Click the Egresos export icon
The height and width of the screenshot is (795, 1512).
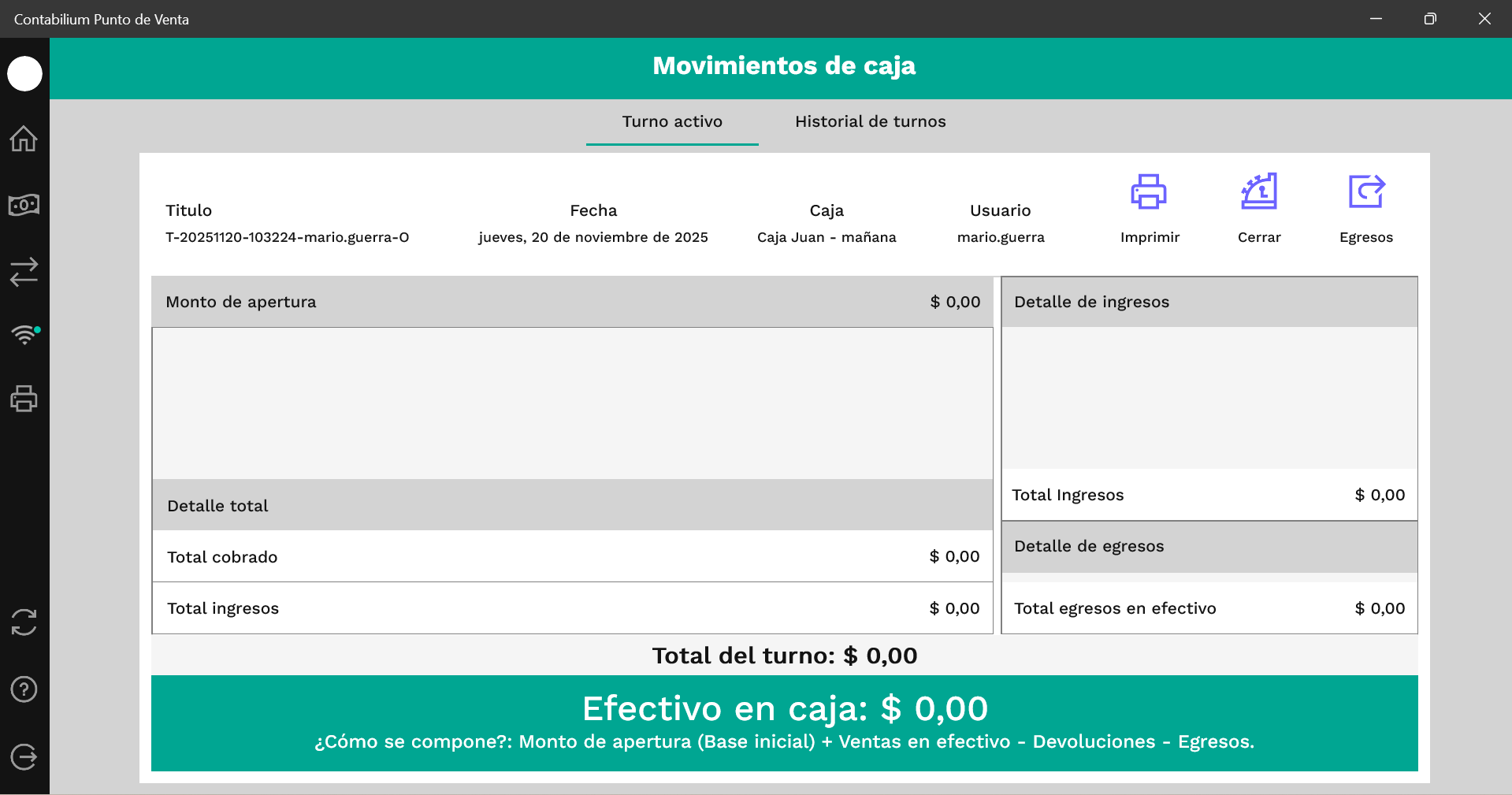tap(1366, 191)
